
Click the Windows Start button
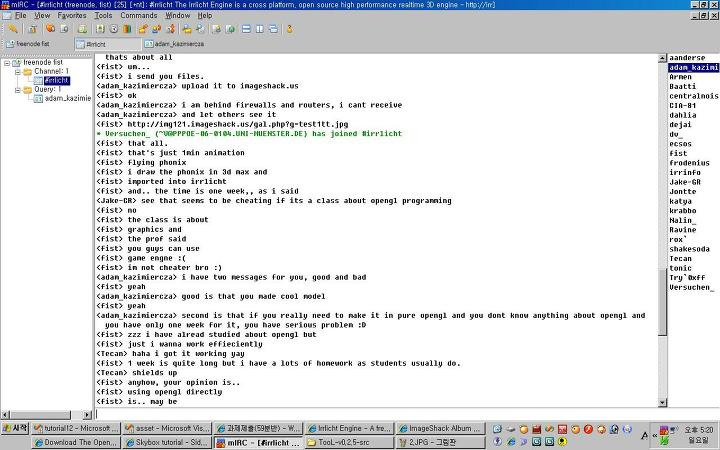tap(15, 428)
